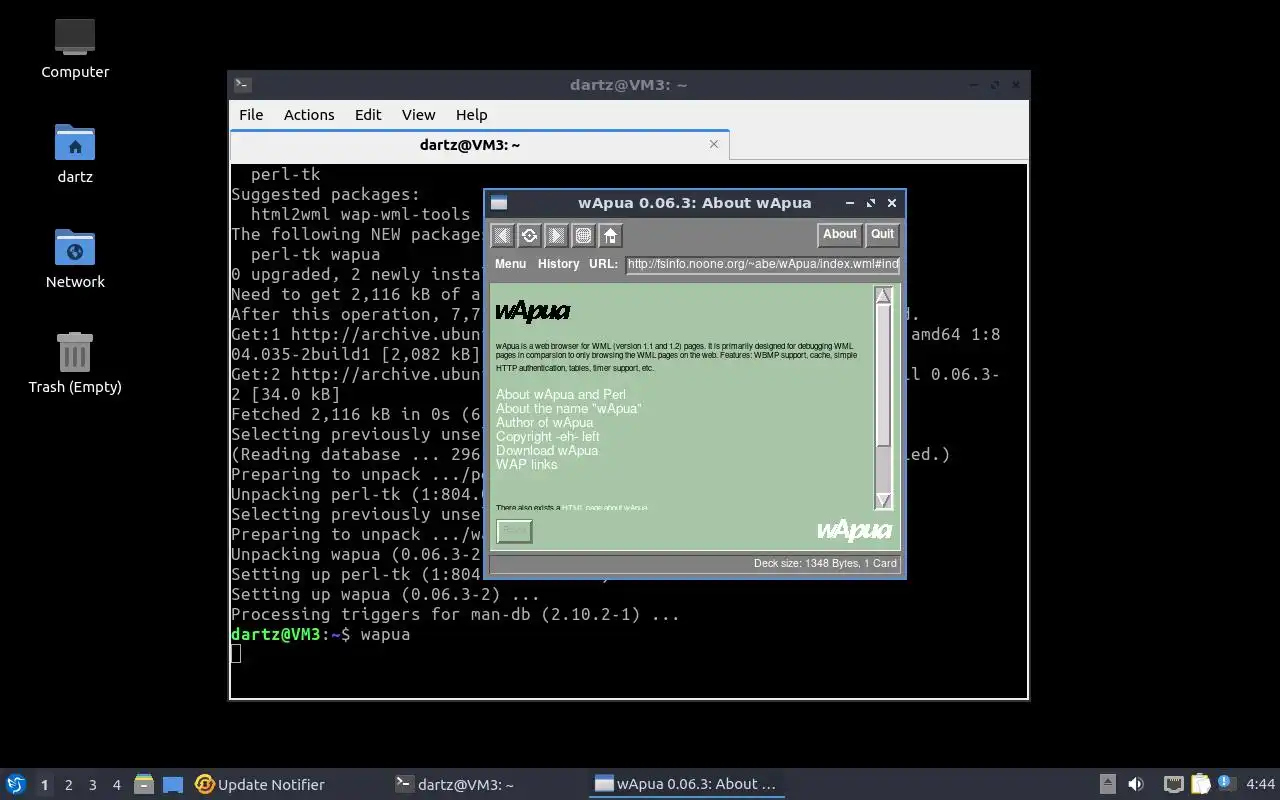Open the terminal Help menu
Screen dimensions: 1280x800
pyautogui.click(x=471, y=114)
